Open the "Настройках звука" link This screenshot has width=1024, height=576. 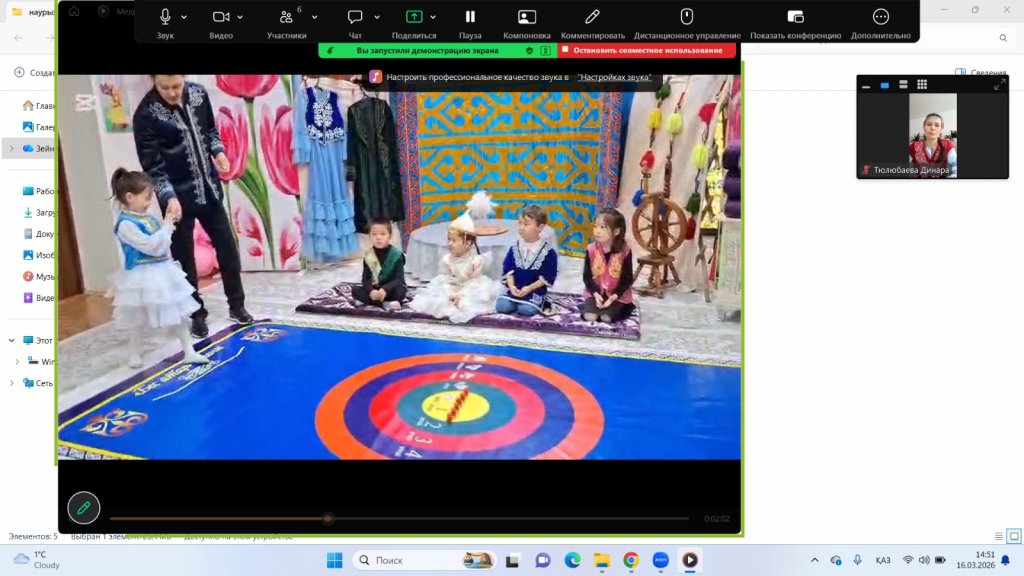614,77
